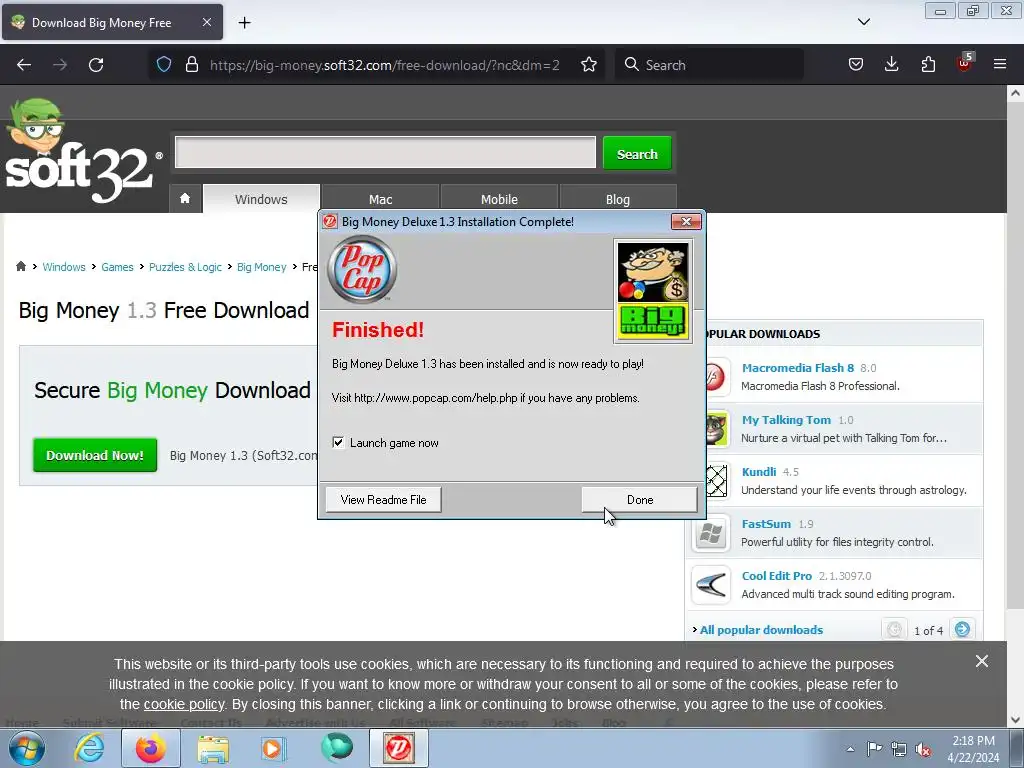1024x768 pixels.
Task: Select the Windows navigation tab
Action: [x=261, y=199]
